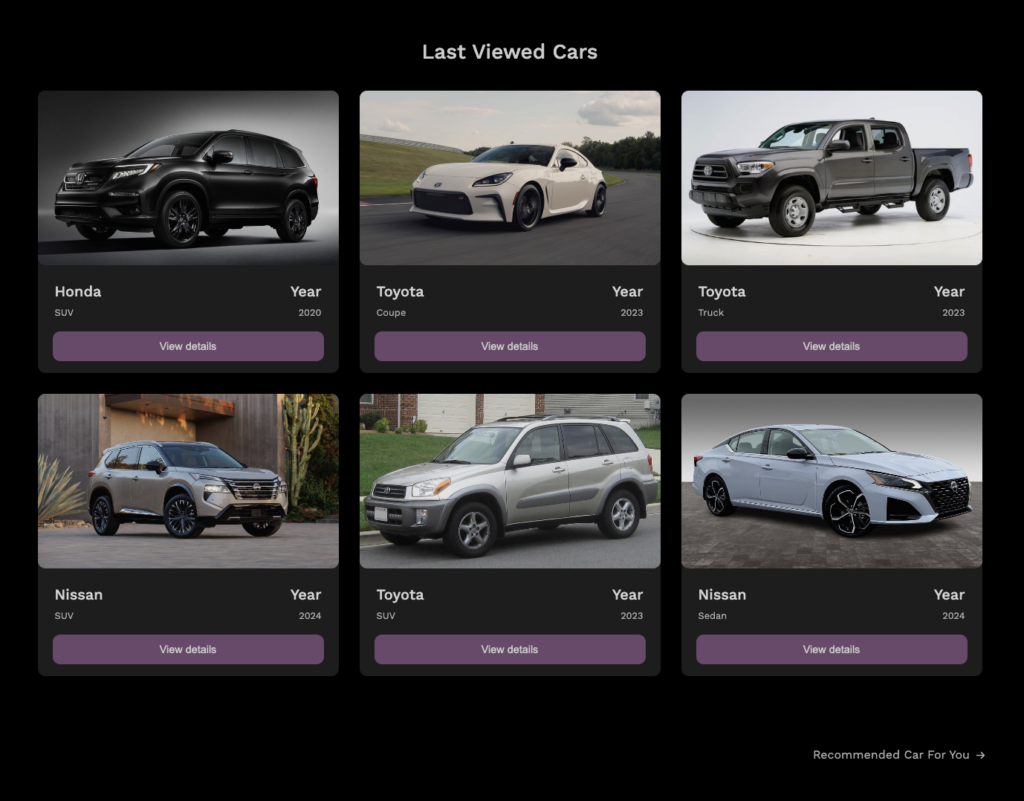
Task: Click View details for the Honda SUV
Action: coord(188,346)
